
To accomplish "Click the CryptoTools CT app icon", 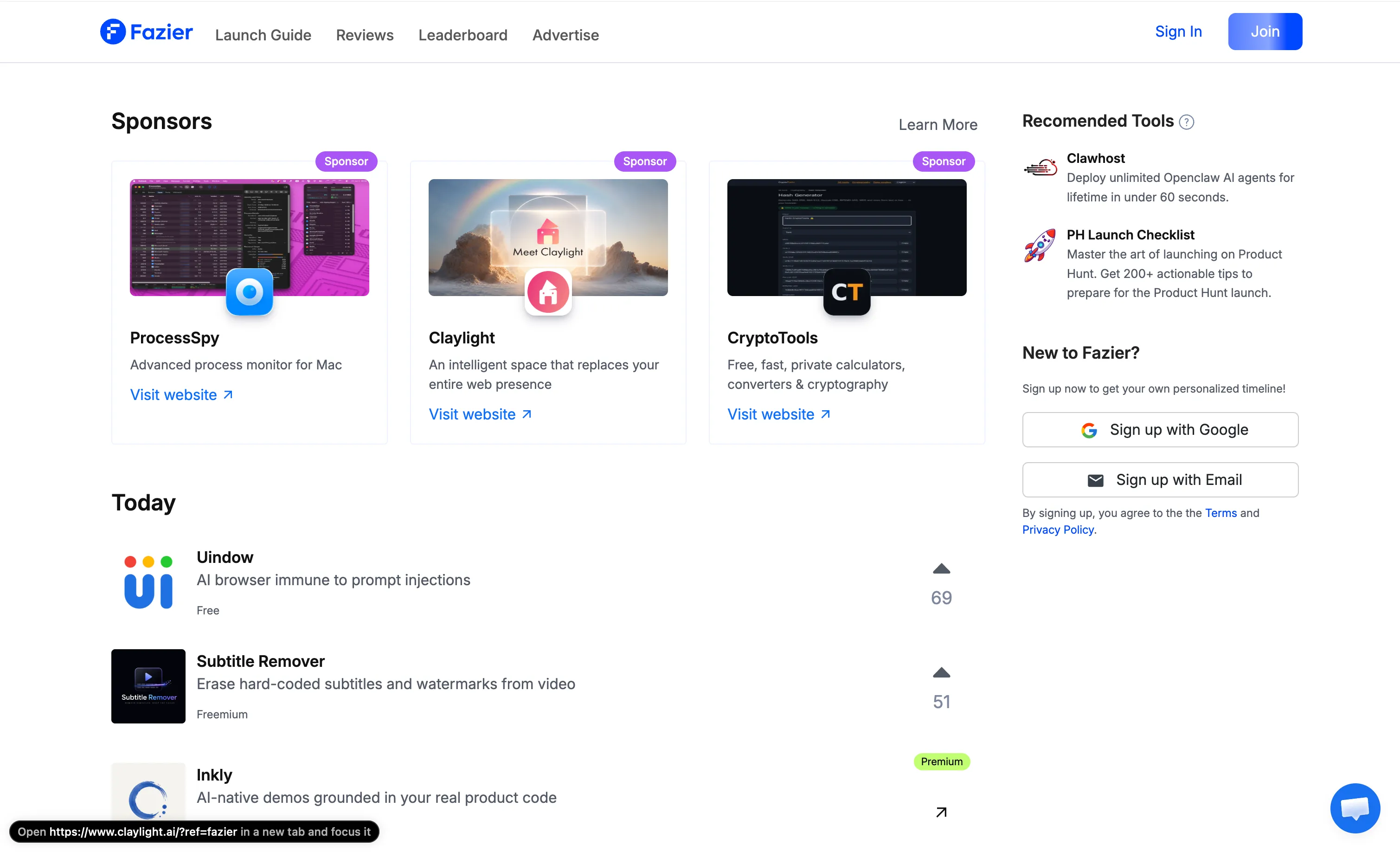I will pyautogui.click(x=847, y=292).
